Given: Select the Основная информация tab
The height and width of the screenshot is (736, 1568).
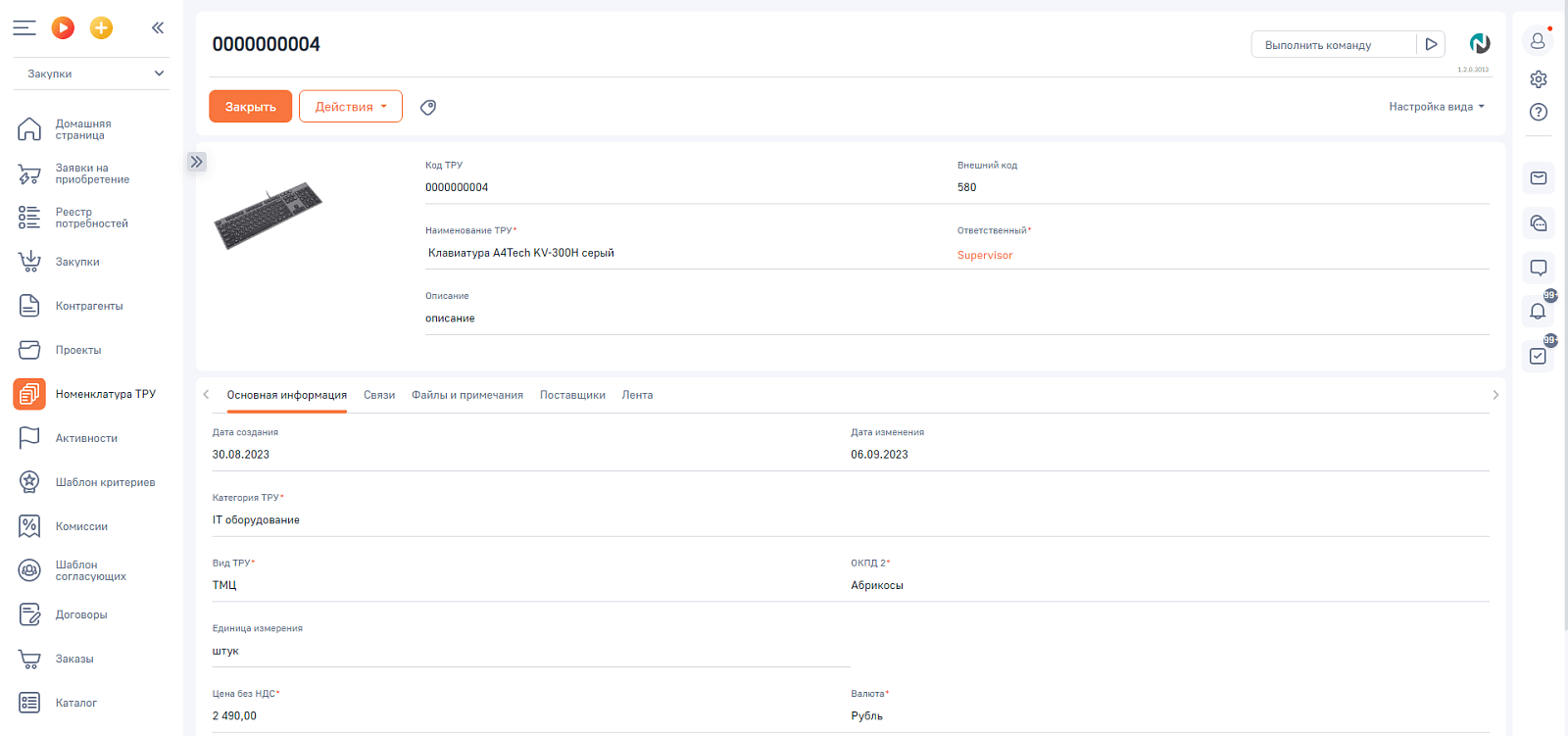Looking at the screenshot, I should tap(287, 395).
